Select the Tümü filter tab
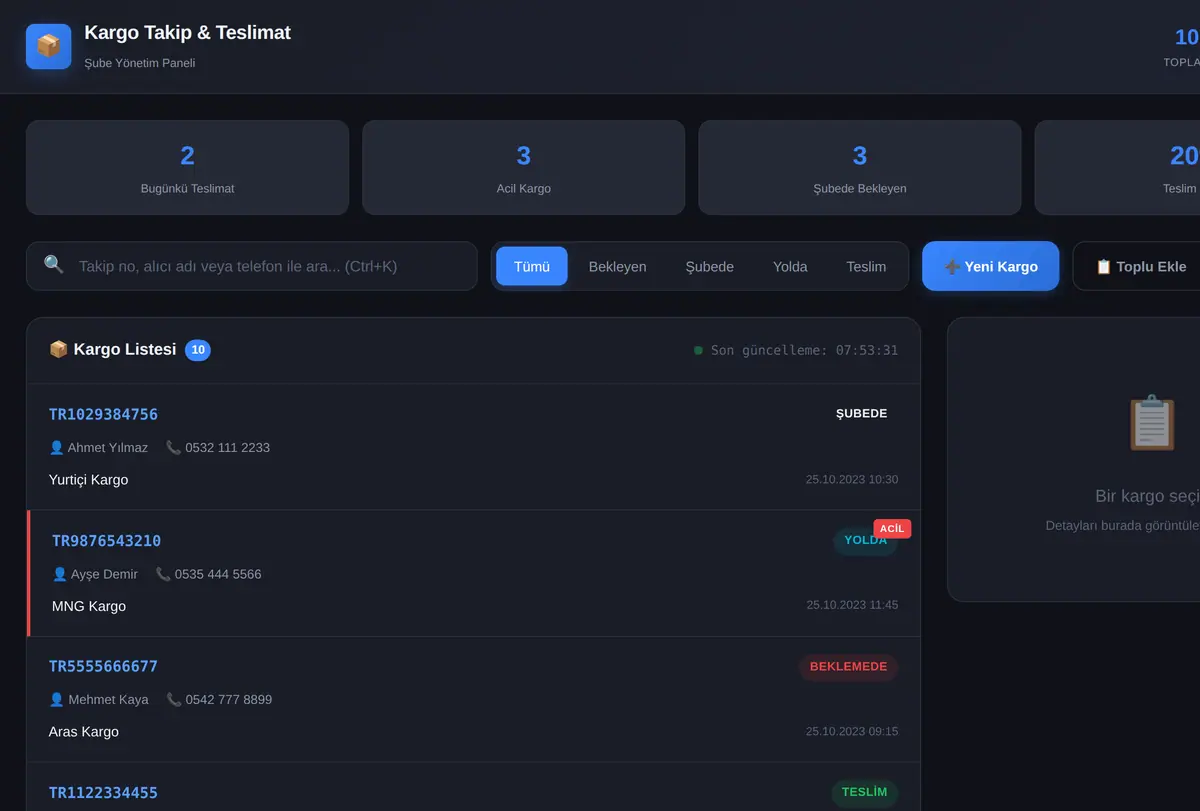This screenshot has width=1200, height=811. [532, 267]
